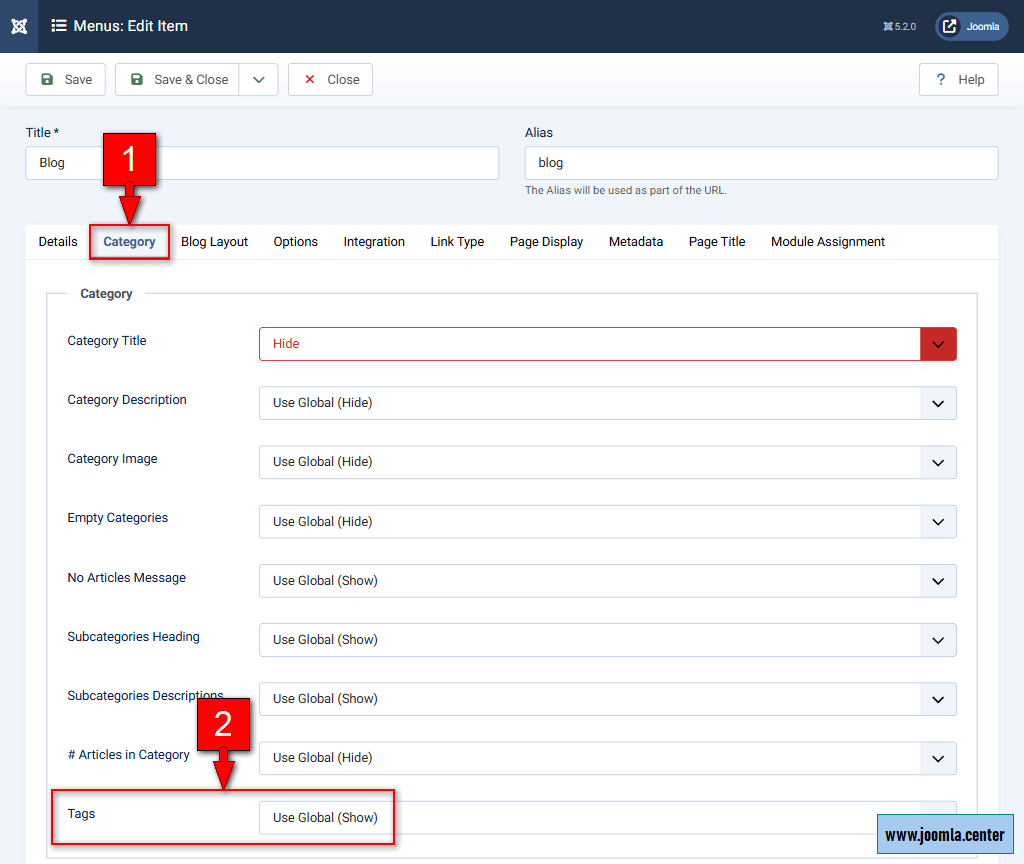Switch to the Options tab
The width and height of the screenshot is (1024, 864).
(296, 242)
